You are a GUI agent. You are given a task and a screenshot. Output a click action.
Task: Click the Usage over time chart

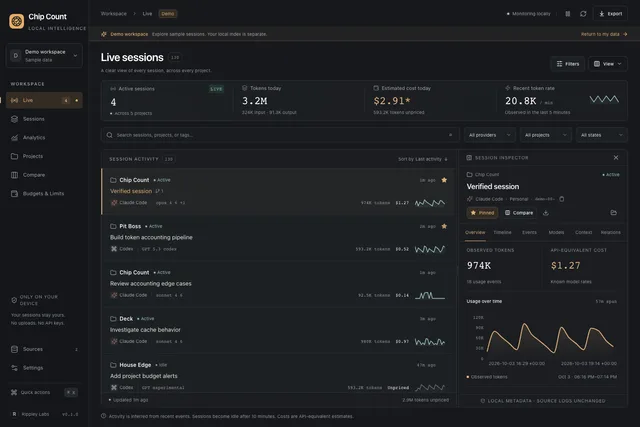[x=543, y=338]
